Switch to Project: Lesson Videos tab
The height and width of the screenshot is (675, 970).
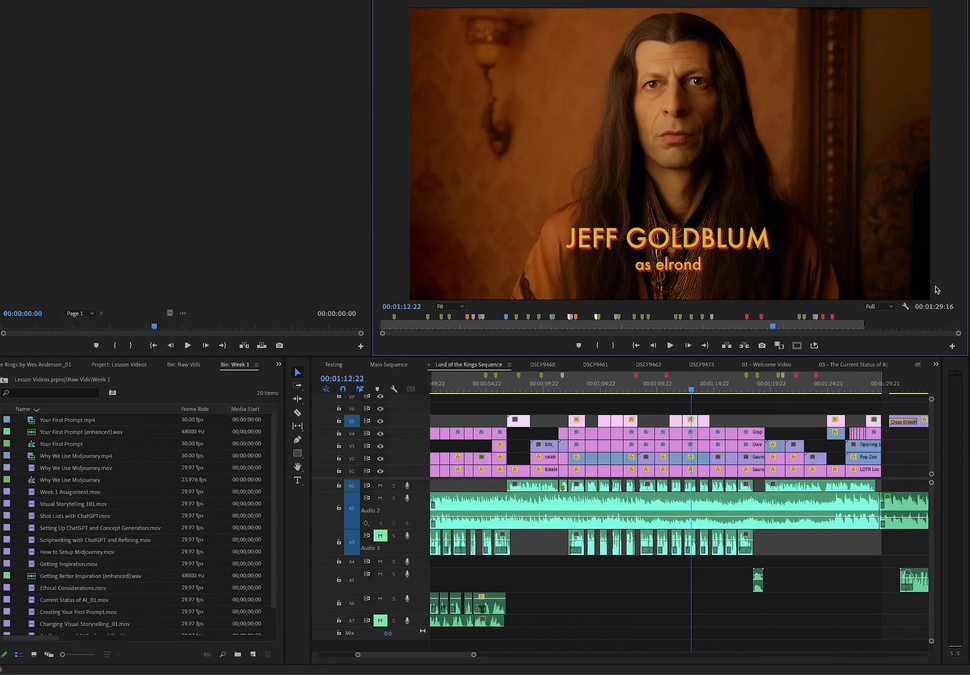(119, 364)
